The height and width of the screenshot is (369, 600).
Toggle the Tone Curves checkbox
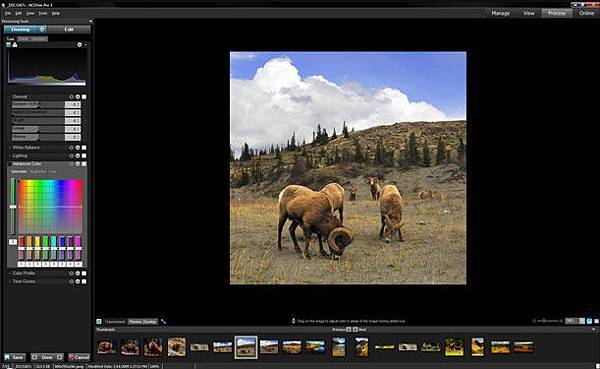(84, 282)
